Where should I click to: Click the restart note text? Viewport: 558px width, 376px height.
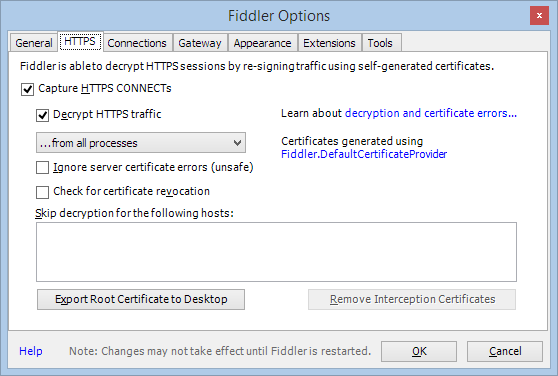coord(220,351)
